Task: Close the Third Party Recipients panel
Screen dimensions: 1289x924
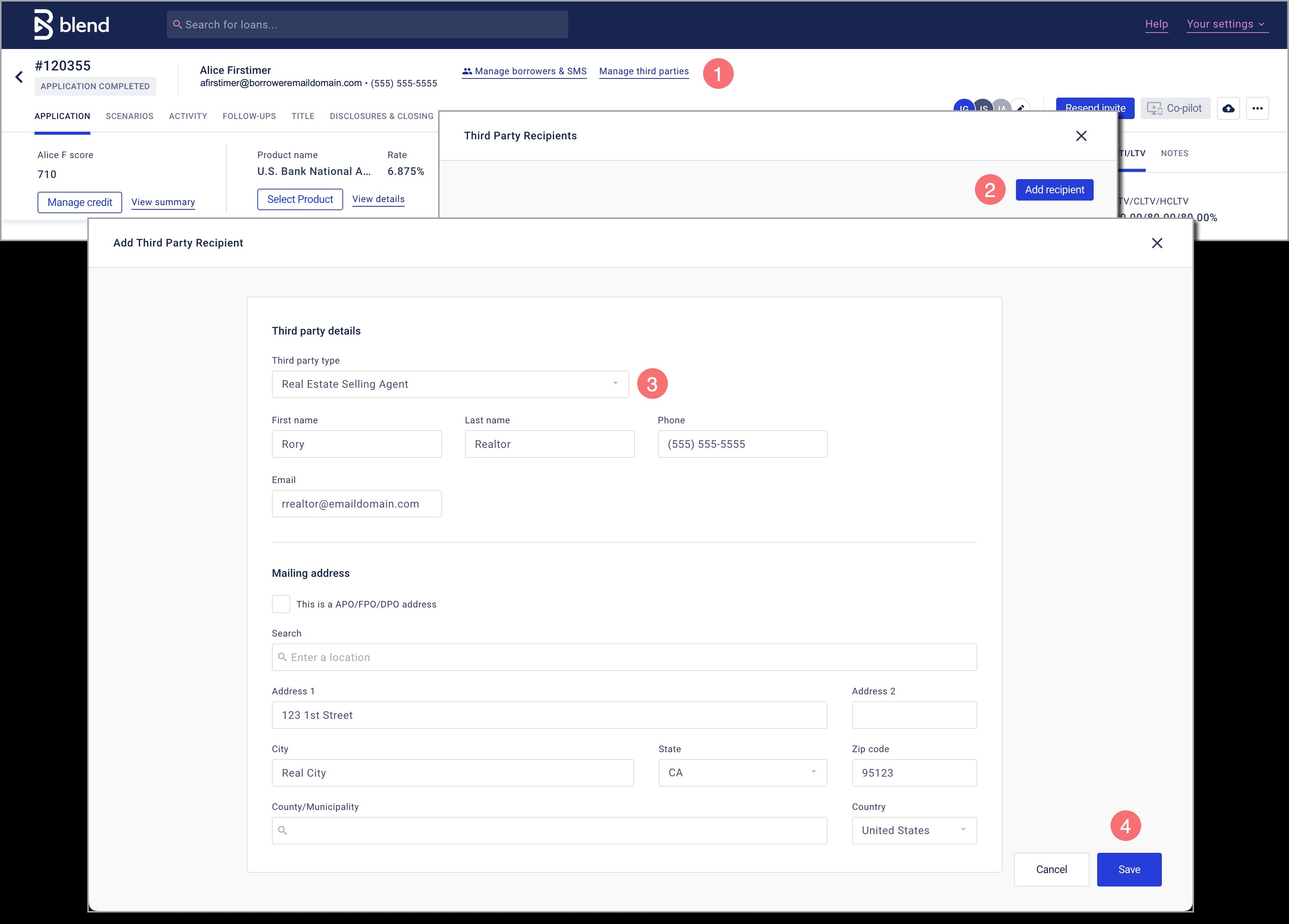Action: (x=1081, y=136)
